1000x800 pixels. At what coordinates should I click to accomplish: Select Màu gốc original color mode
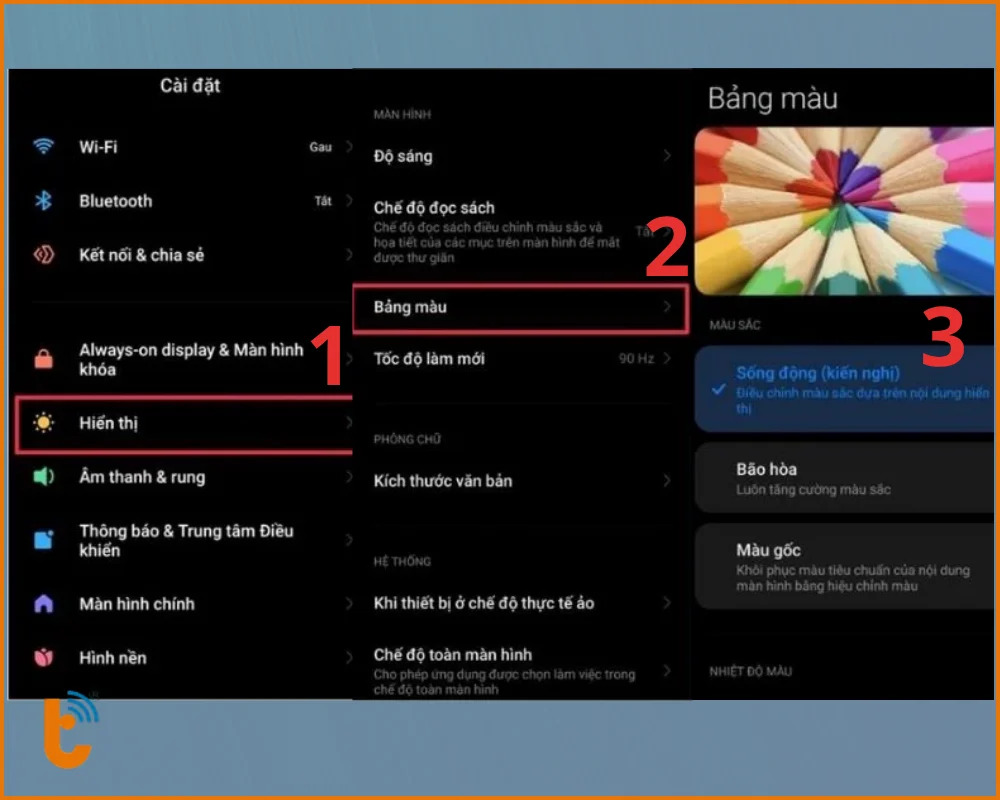tap(844, 567)
